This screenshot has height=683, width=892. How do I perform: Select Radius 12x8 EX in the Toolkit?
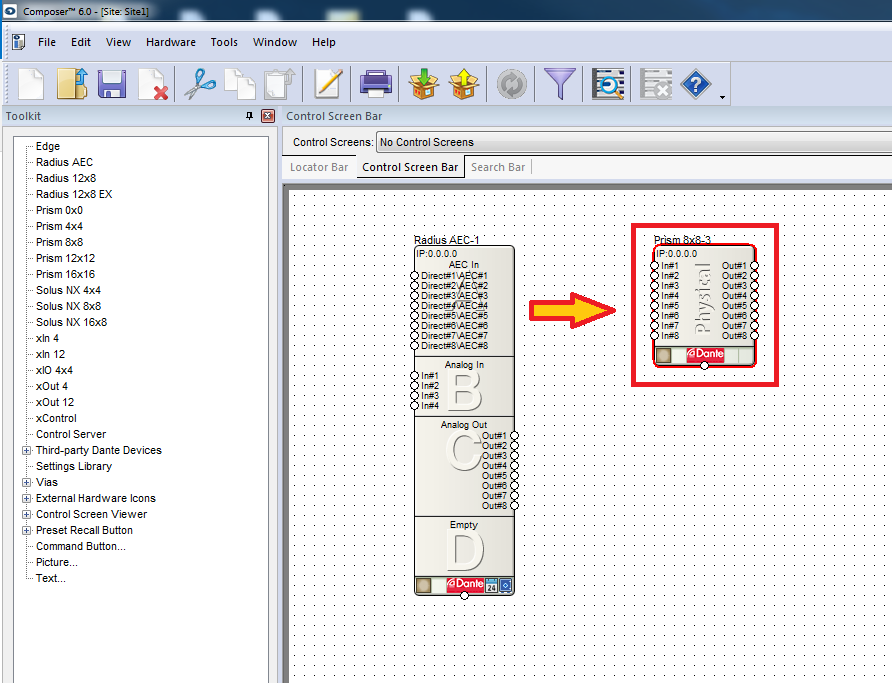point(74,194)
